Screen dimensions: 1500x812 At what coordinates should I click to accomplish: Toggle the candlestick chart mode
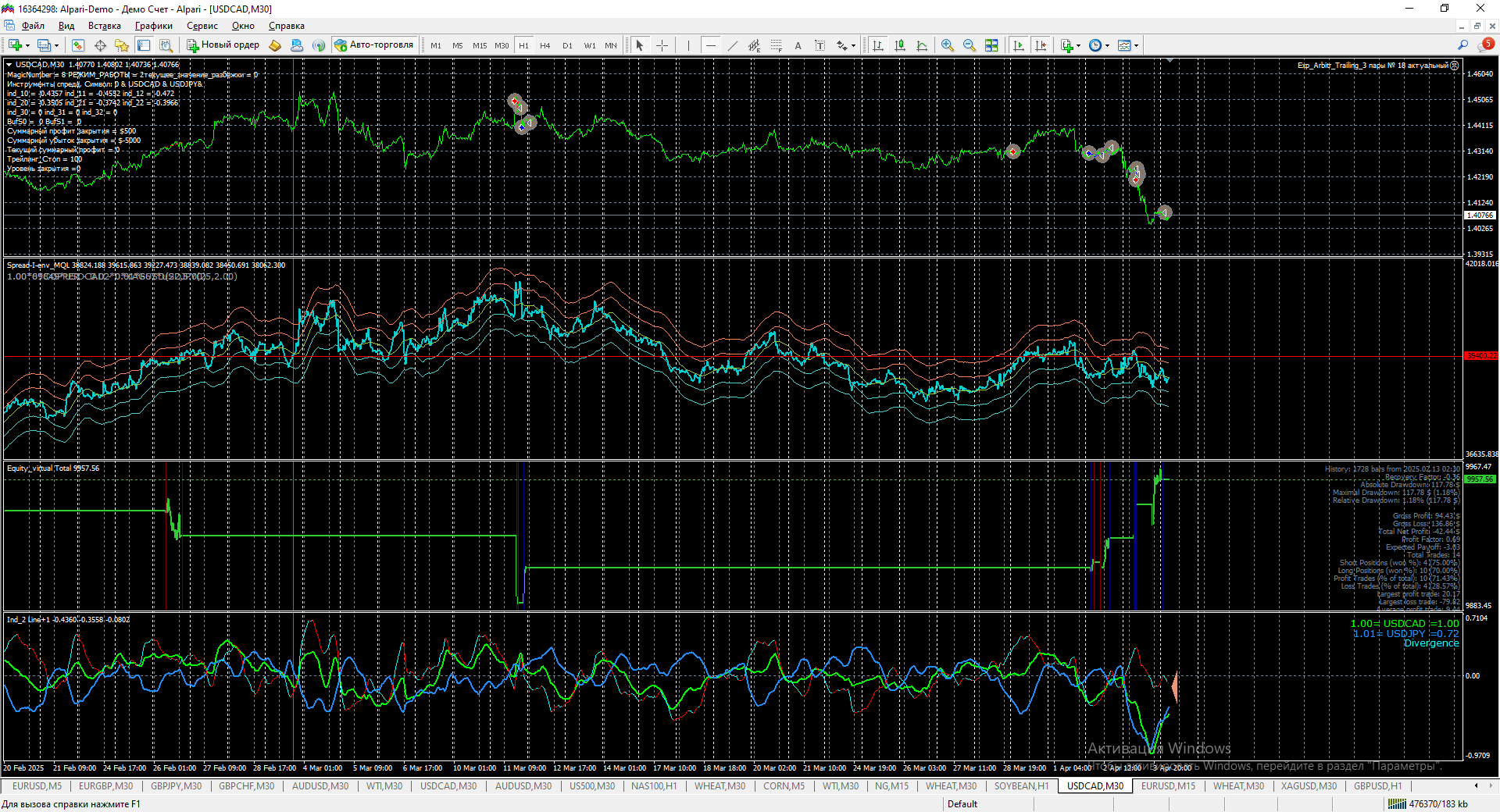tap(900, 45)
